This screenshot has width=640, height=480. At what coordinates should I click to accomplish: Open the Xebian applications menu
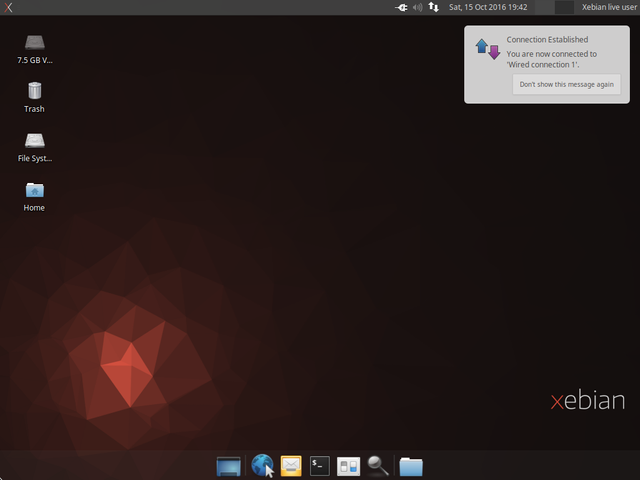coord(8,7)
